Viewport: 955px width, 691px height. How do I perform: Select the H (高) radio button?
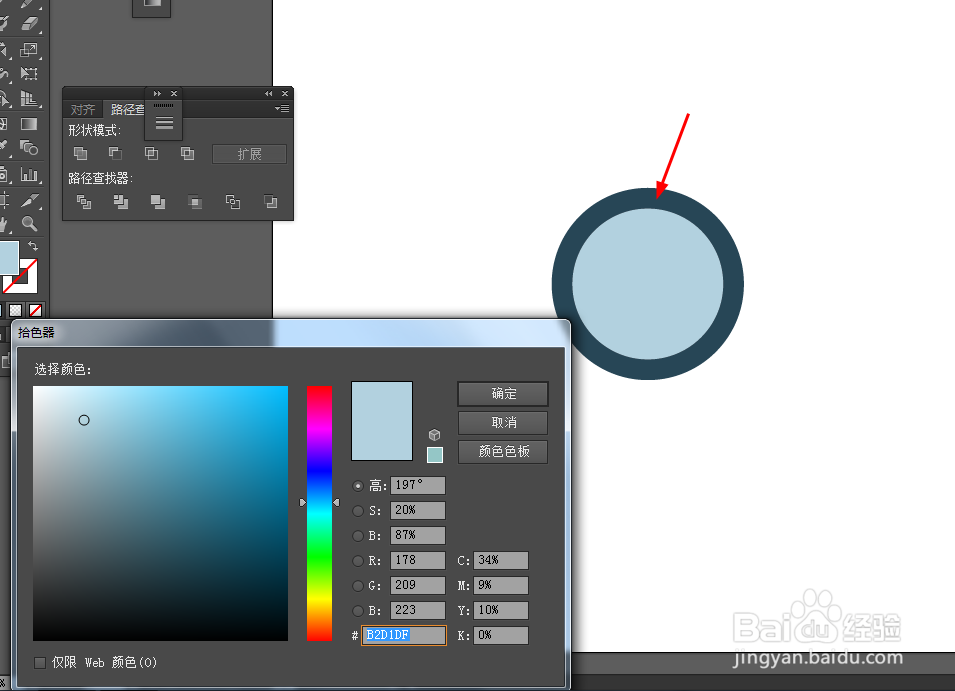coord(358,486)
